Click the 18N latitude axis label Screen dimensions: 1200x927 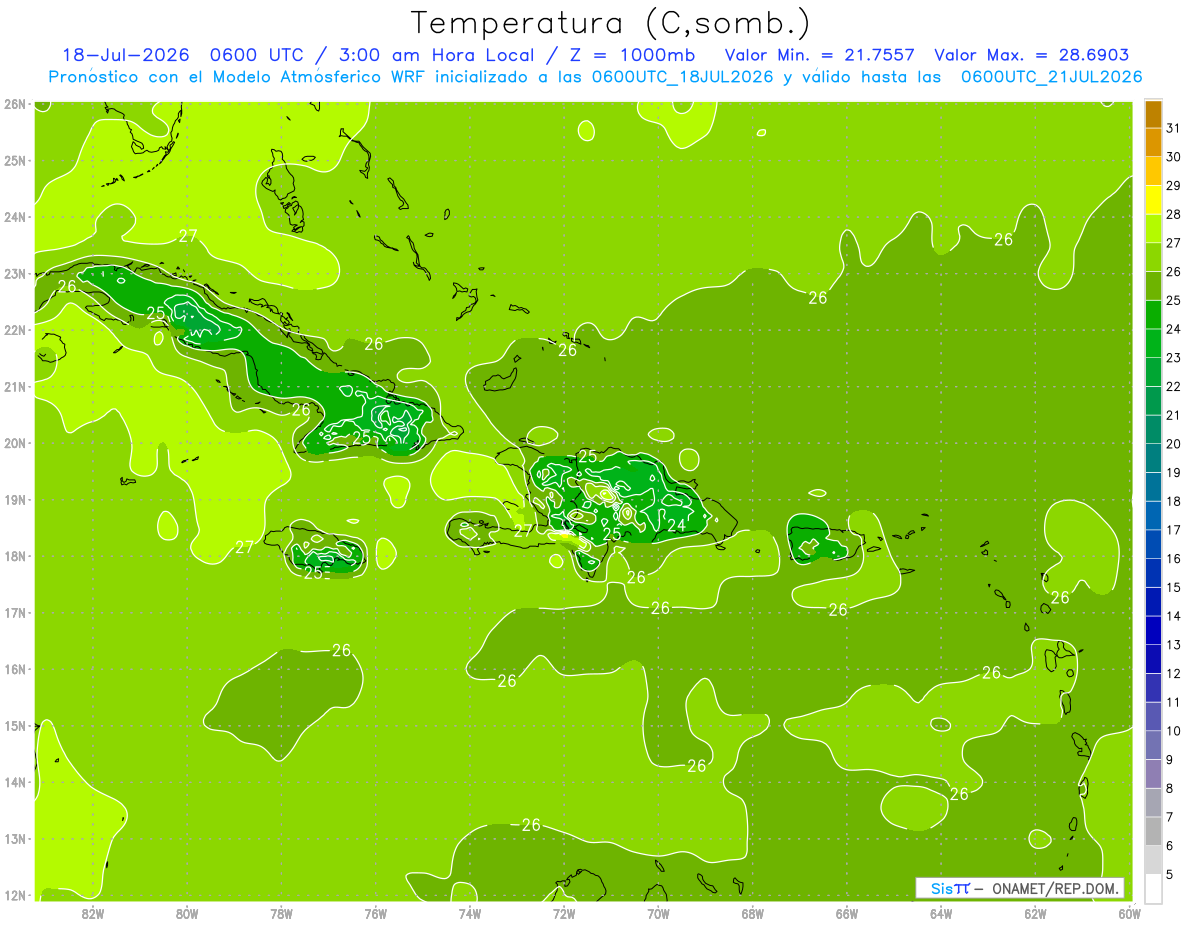(14, 556)
